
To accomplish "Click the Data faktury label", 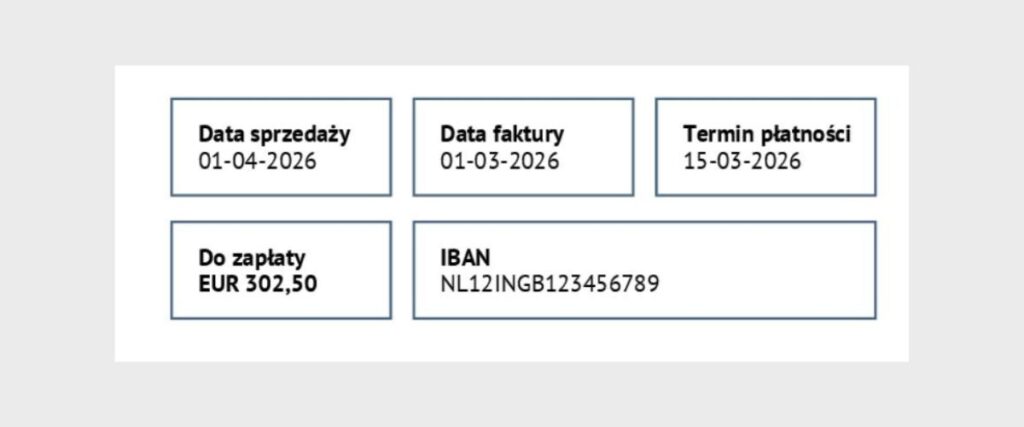I will tap(502, 134).
